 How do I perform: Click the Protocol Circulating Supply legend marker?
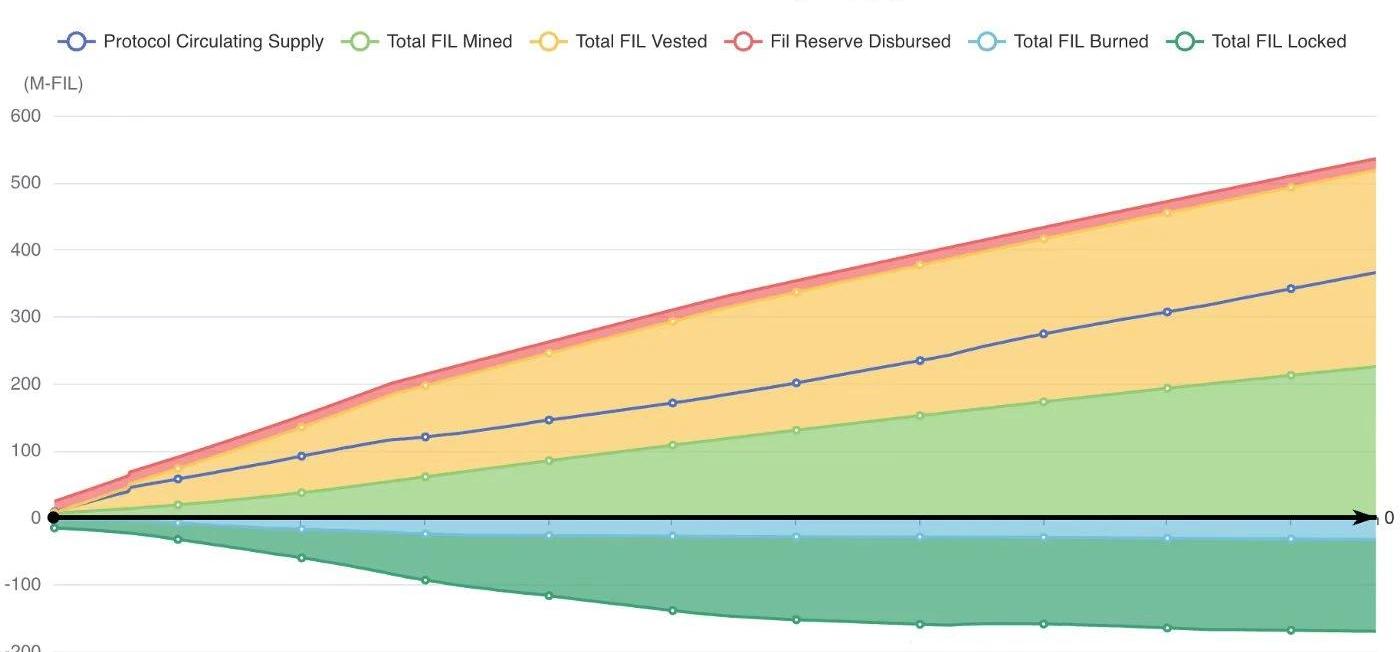pyautogui.click(x=78, y=41)
